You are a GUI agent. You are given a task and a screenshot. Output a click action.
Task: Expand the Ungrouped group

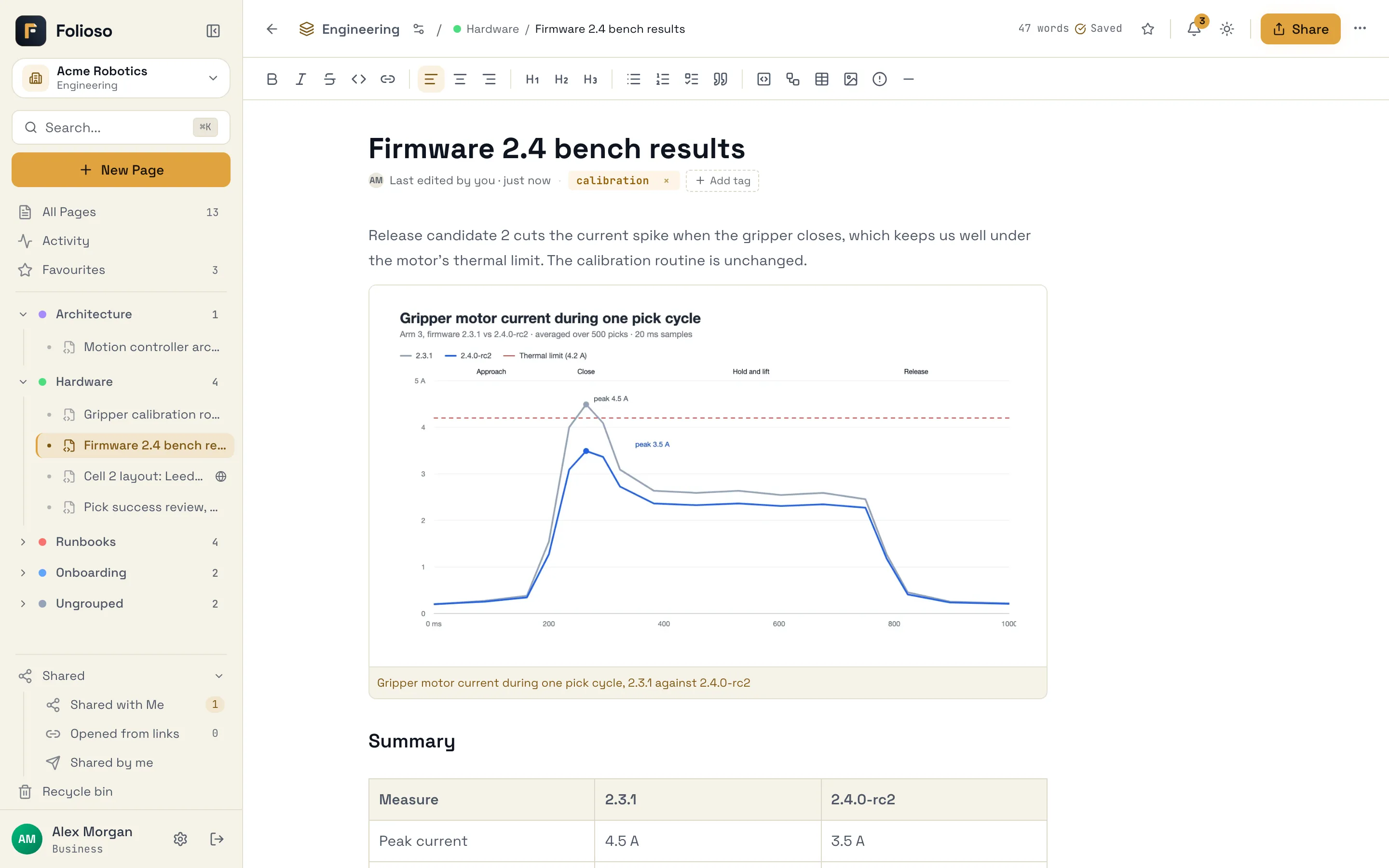tap(23, 604)
